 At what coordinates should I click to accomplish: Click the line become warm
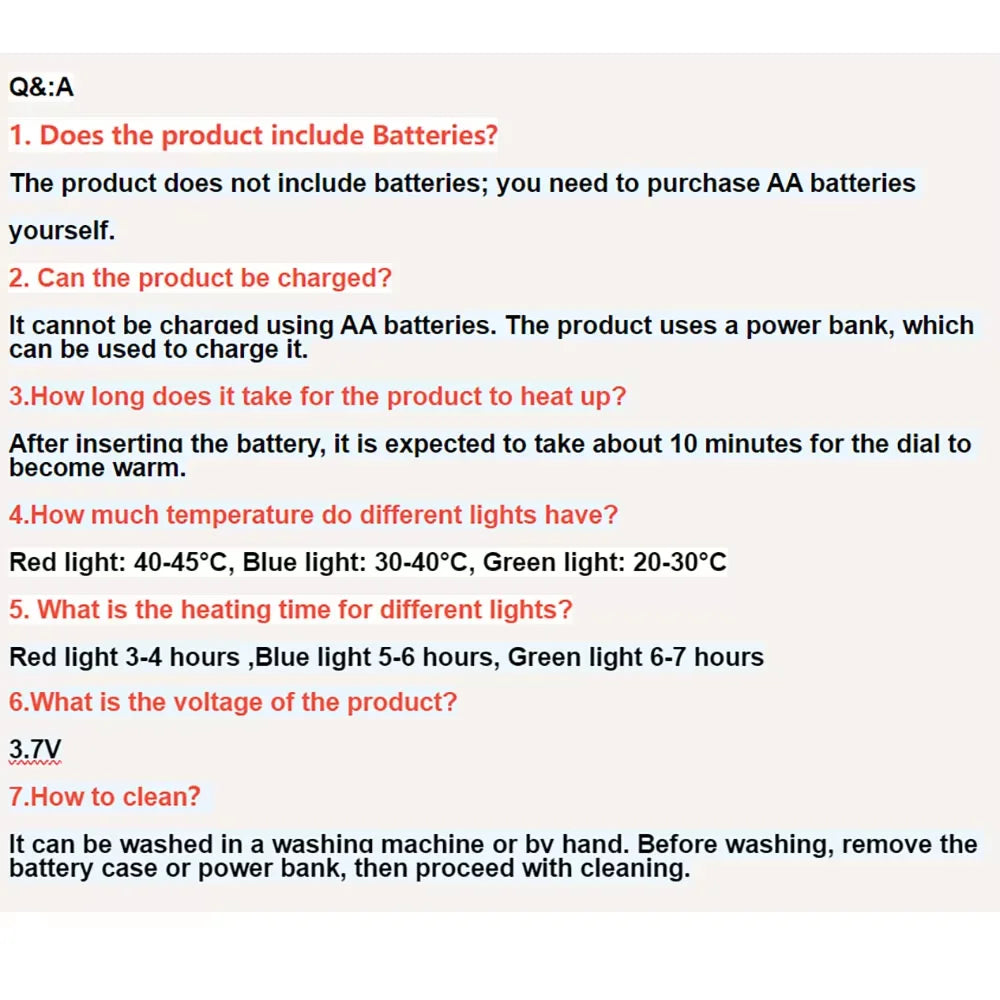coord(98,467)
